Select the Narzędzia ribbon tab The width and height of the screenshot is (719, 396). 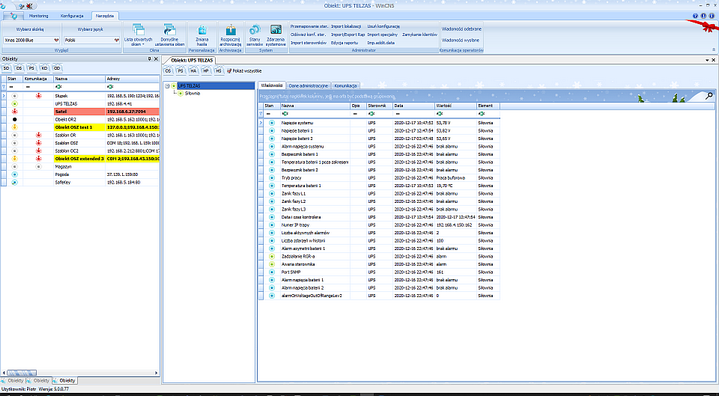click(105, 16)
